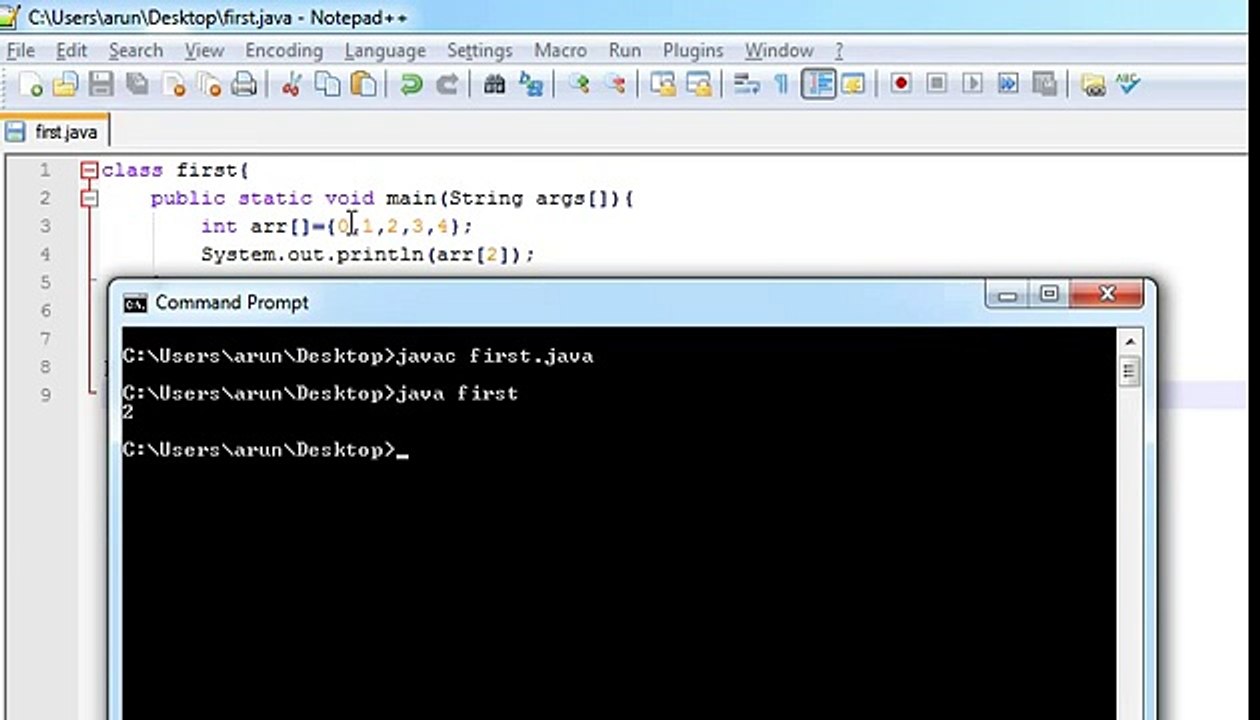Click the user defined language icon
This screenshot has height=720, width=1260.
point(853,85)
